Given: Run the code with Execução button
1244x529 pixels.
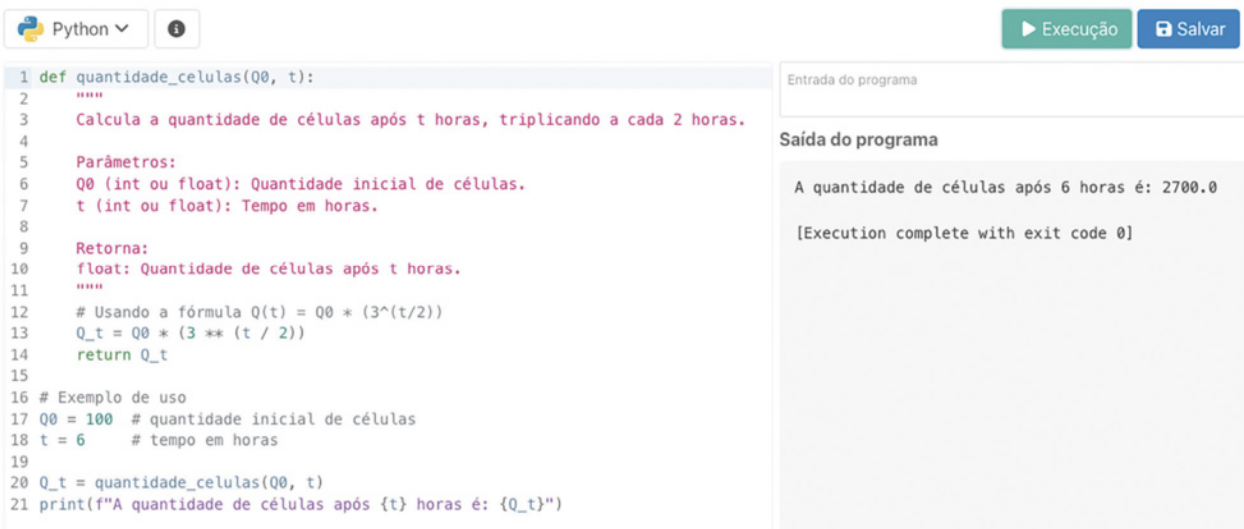Looking at the screenshot, I should point(1067,29).
